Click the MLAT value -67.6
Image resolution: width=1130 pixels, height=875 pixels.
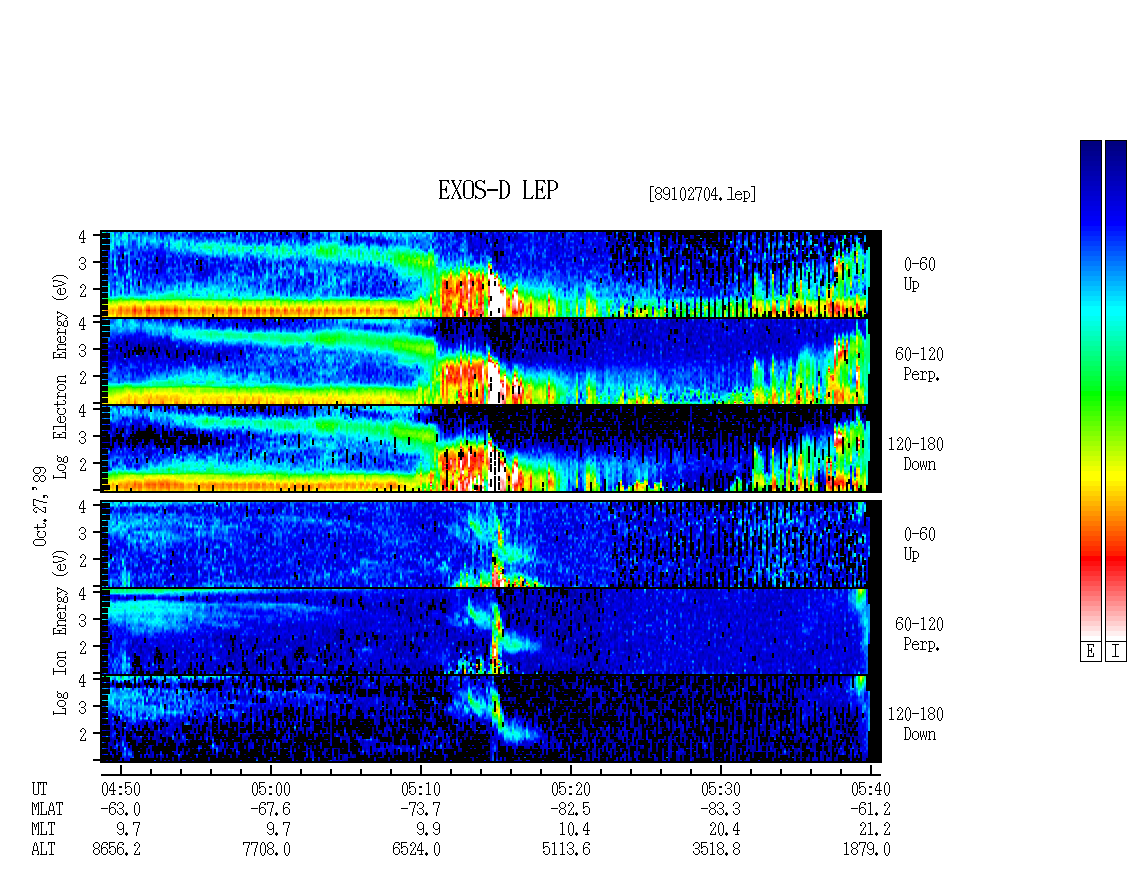tap(270, 809)
